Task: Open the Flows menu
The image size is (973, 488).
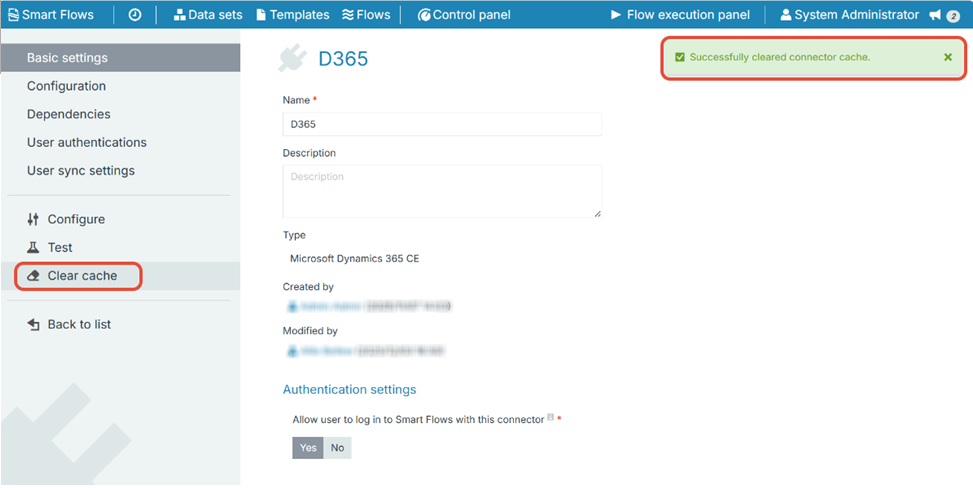Action: [x=366, y=14]
